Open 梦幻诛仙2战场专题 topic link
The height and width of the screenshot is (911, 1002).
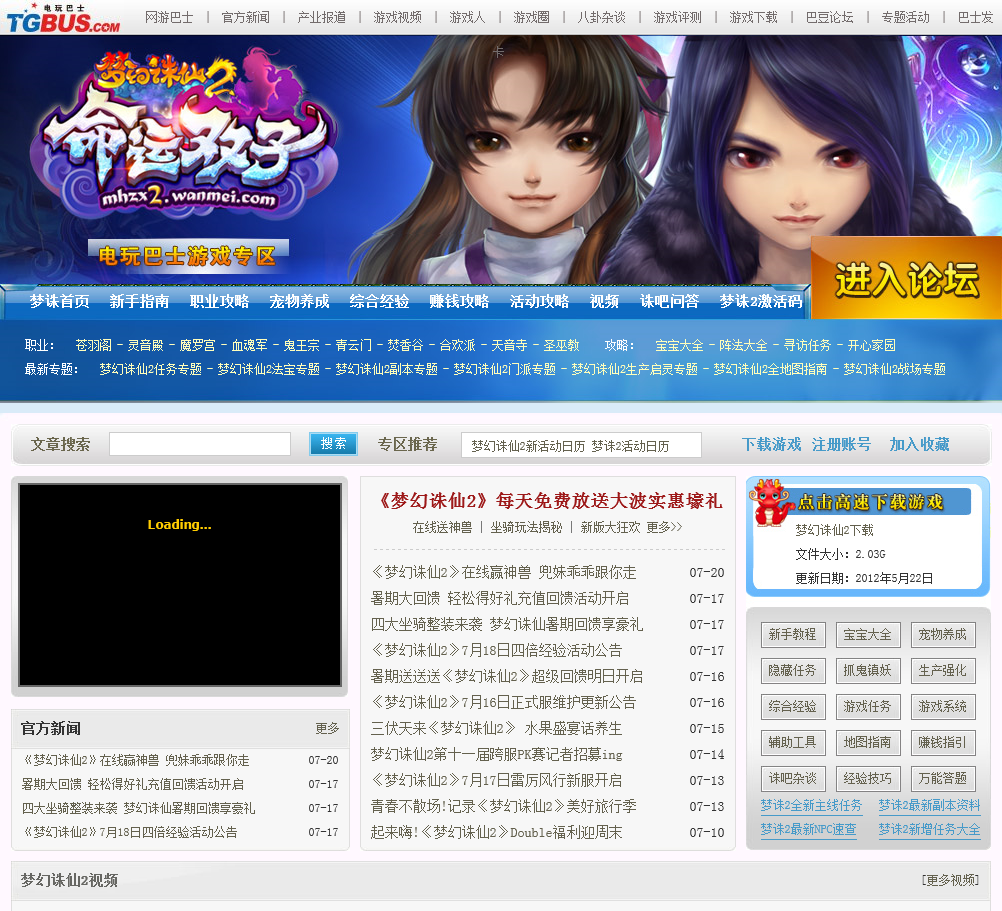pyautogui.click(x=894, y=369)
